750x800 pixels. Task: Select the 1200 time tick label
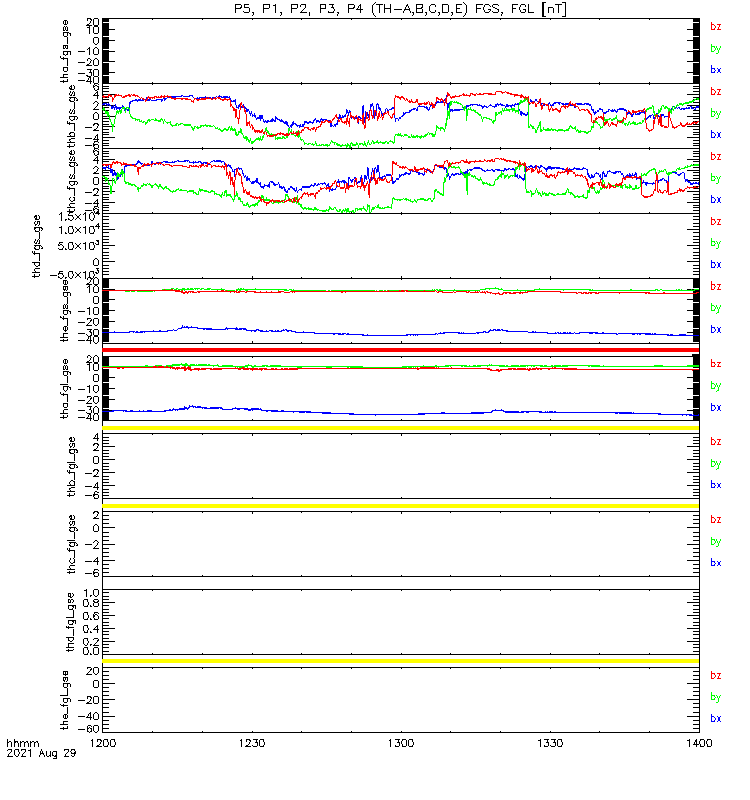[103, 743]
